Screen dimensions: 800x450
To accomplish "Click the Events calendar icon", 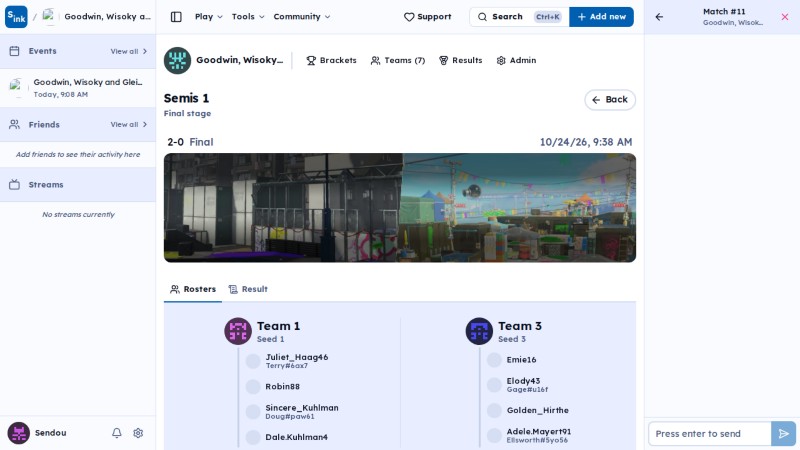I will (14, 51).
